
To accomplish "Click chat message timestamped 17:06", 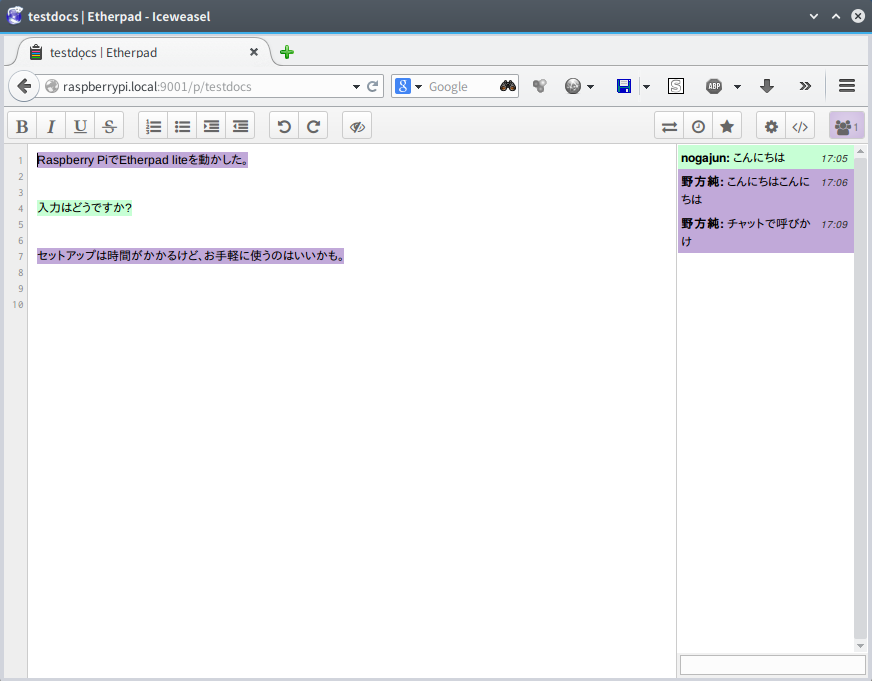I will click(x=766, y=190).
